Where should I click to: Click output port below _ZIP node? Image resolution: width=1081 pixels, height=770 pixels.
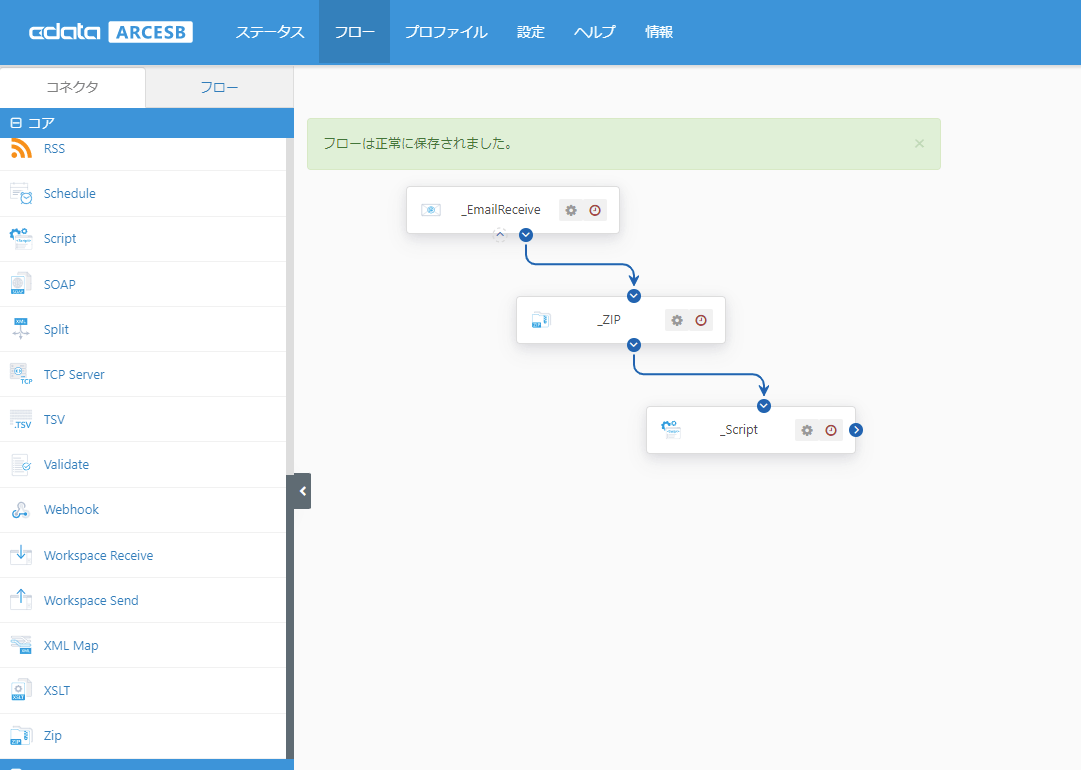pyautogui.click(x=634, y=345)
